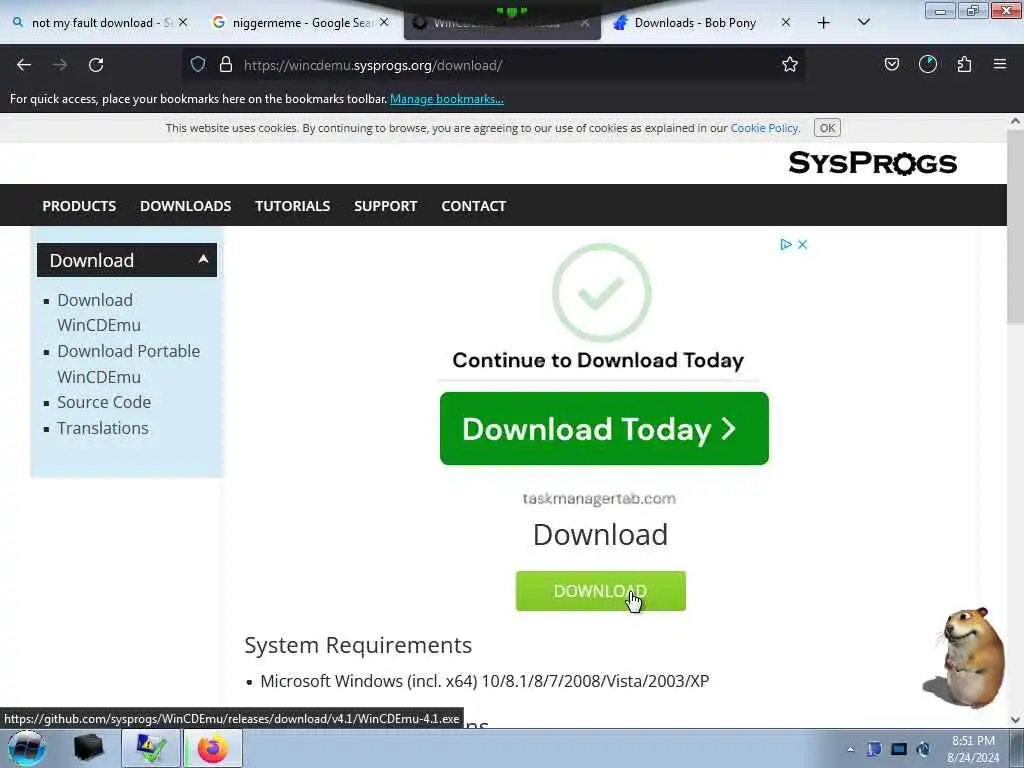Click the site security padlock icon
Screen dimensions: 1024x768
226,64
